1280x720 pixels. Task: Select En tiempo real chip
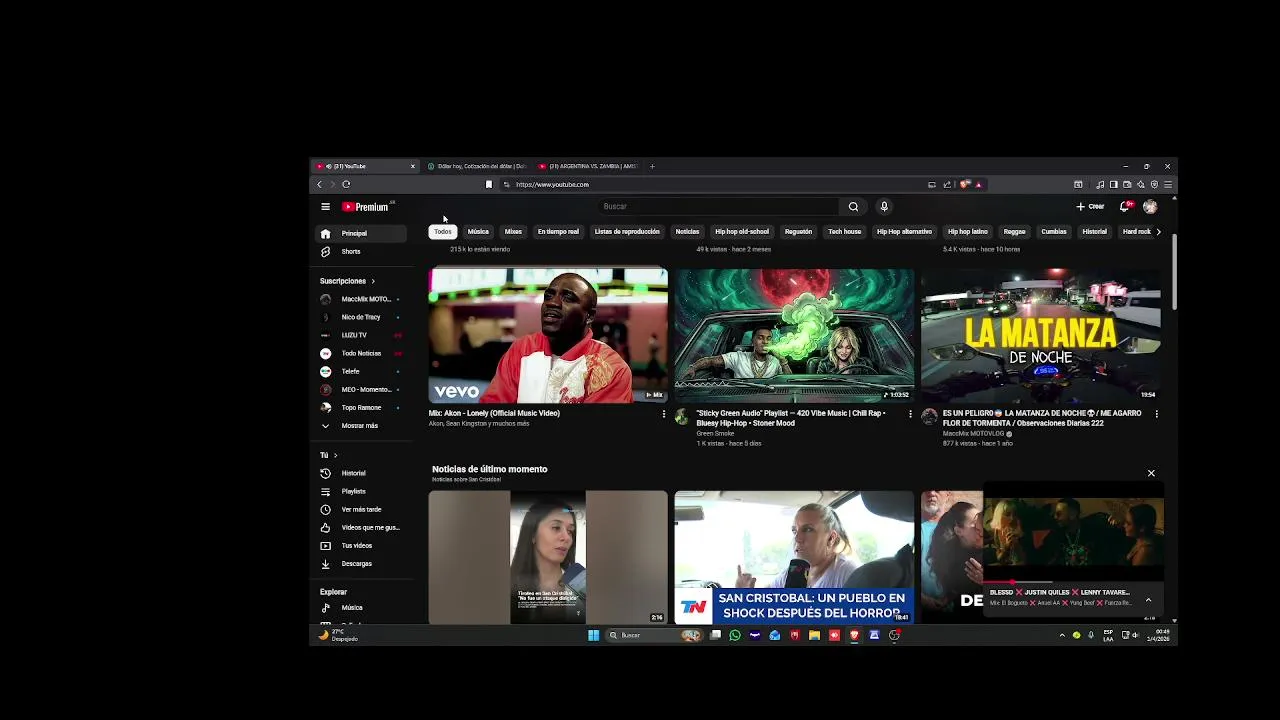coord(558,232)
